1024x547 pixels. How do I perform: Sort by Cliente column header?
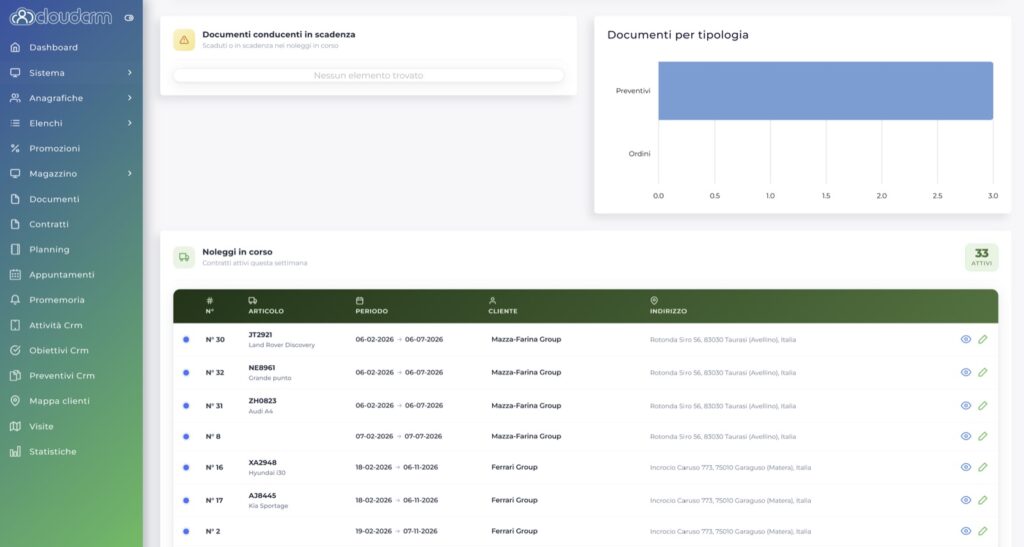coord(503,306)
